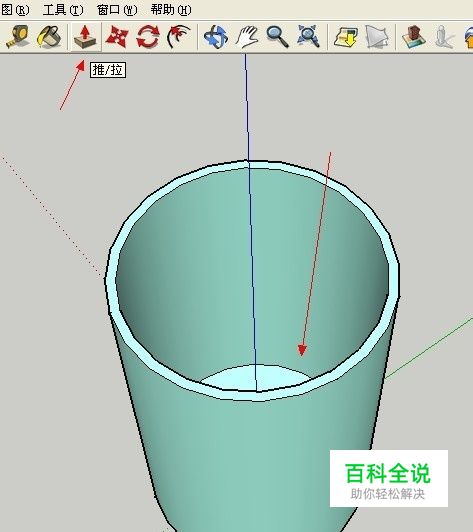Select the Offset tool
This screenshot has width=473, height=532.
178,36
